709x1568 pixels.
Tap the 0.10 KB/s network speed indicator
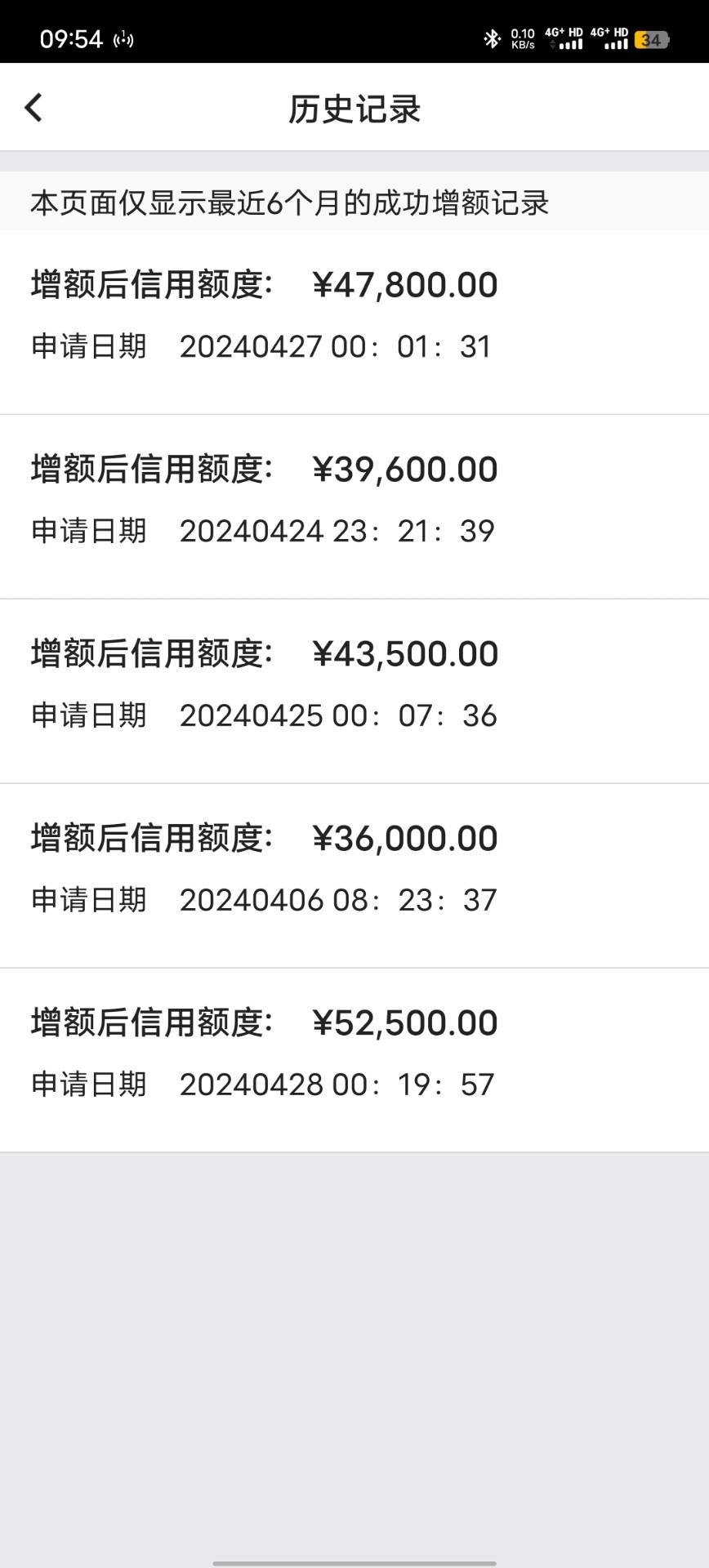pos(523,38)
